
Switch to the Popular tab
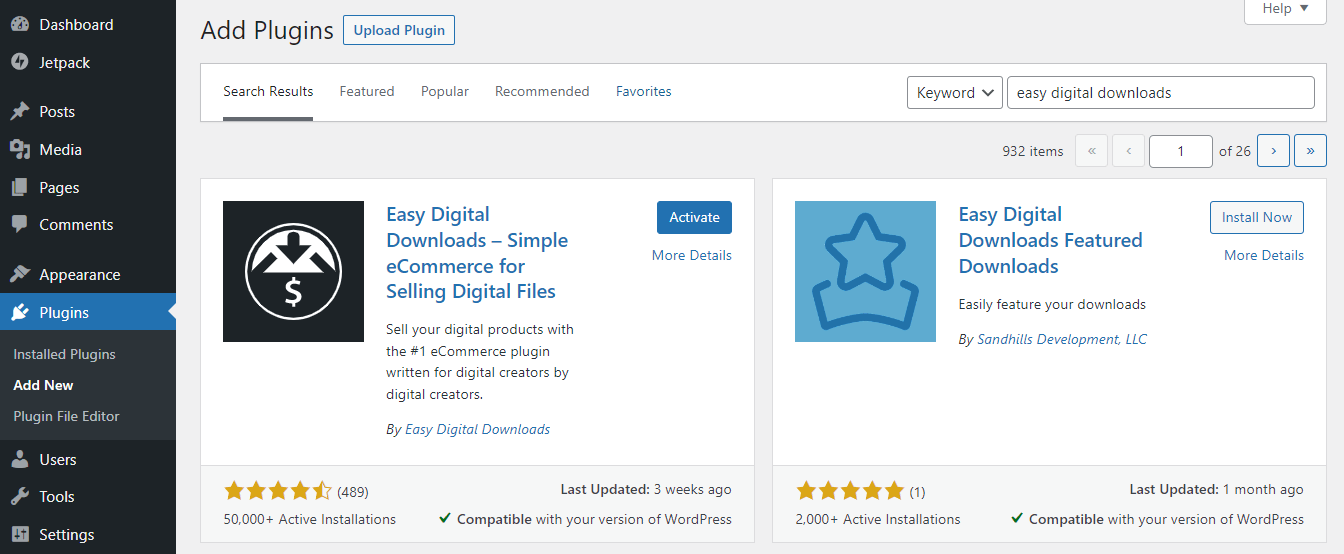tap(445, 91)
